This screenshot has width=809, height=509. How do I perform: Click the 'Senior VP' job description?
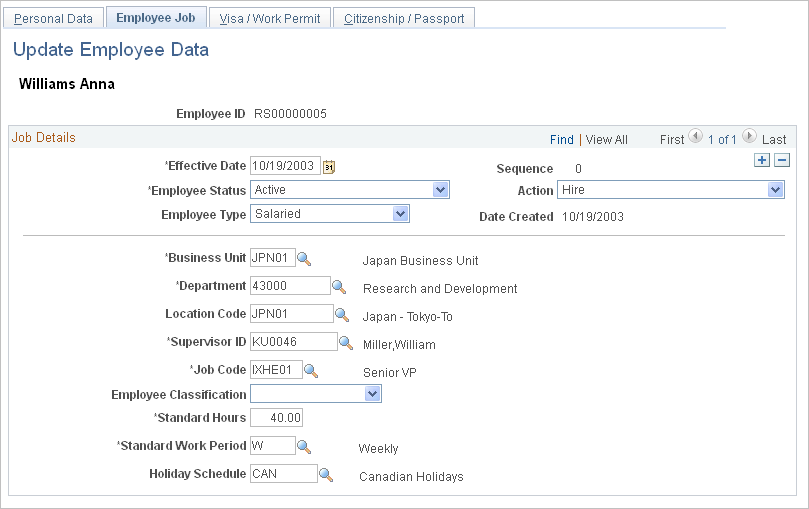(x=390, y=373)
